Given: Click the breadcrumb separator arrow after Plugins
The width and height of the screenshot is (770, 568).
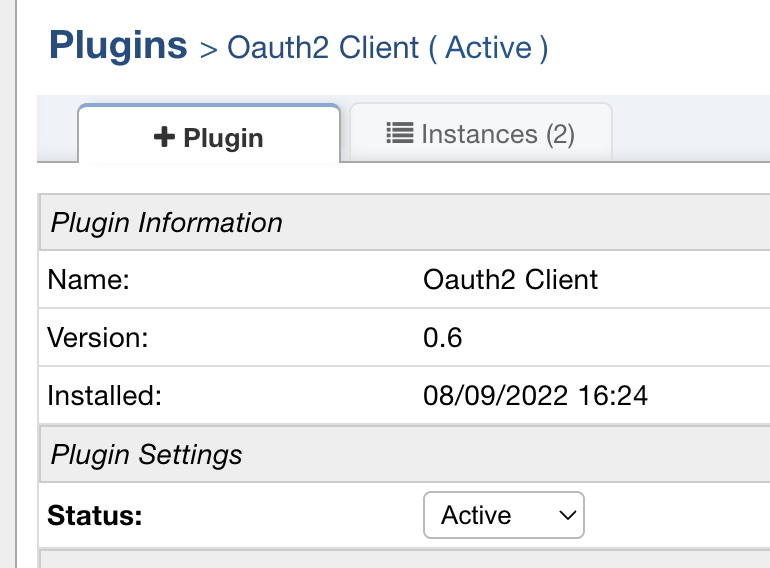Looking at the screenshot, I should (208, 49).
